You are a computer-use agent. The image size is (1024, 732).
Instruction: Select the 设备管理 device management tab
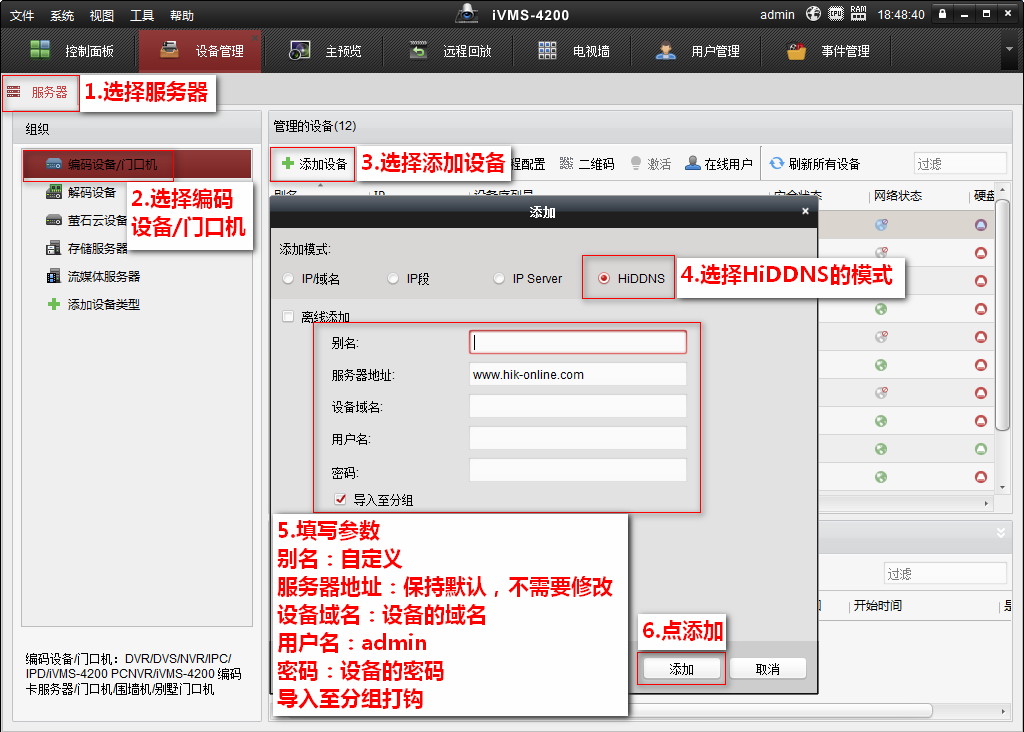(x=200, y=51)
